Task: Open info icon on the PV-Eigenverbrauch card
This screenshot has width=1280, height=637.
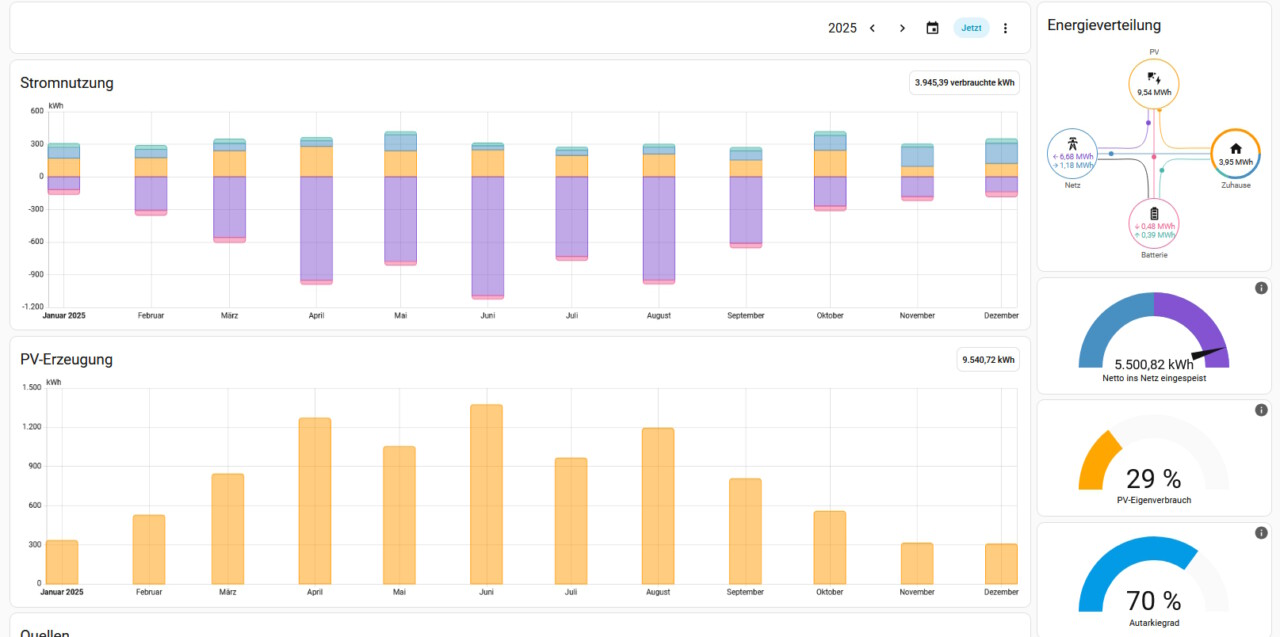Action: coord(1261,410)
